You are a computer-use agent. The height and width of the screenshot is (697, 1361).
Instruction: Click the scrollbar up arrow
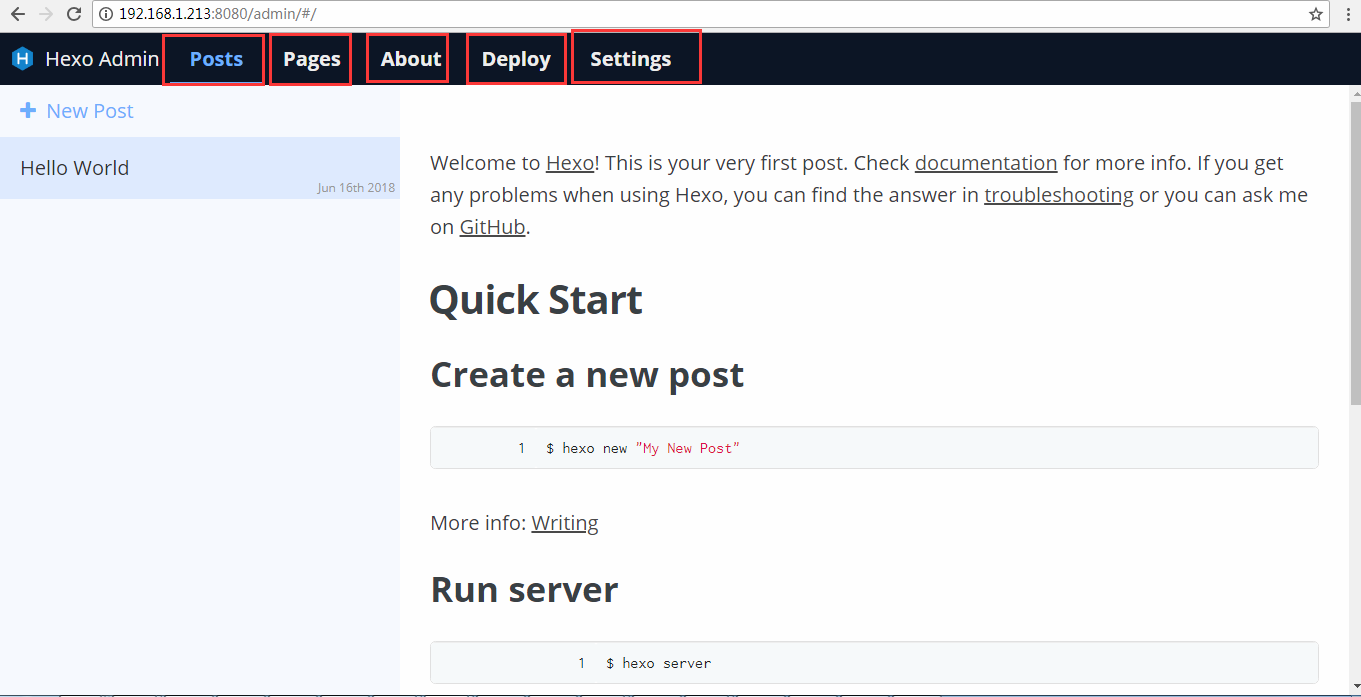pyautogui.click(x=1355, y=93)
